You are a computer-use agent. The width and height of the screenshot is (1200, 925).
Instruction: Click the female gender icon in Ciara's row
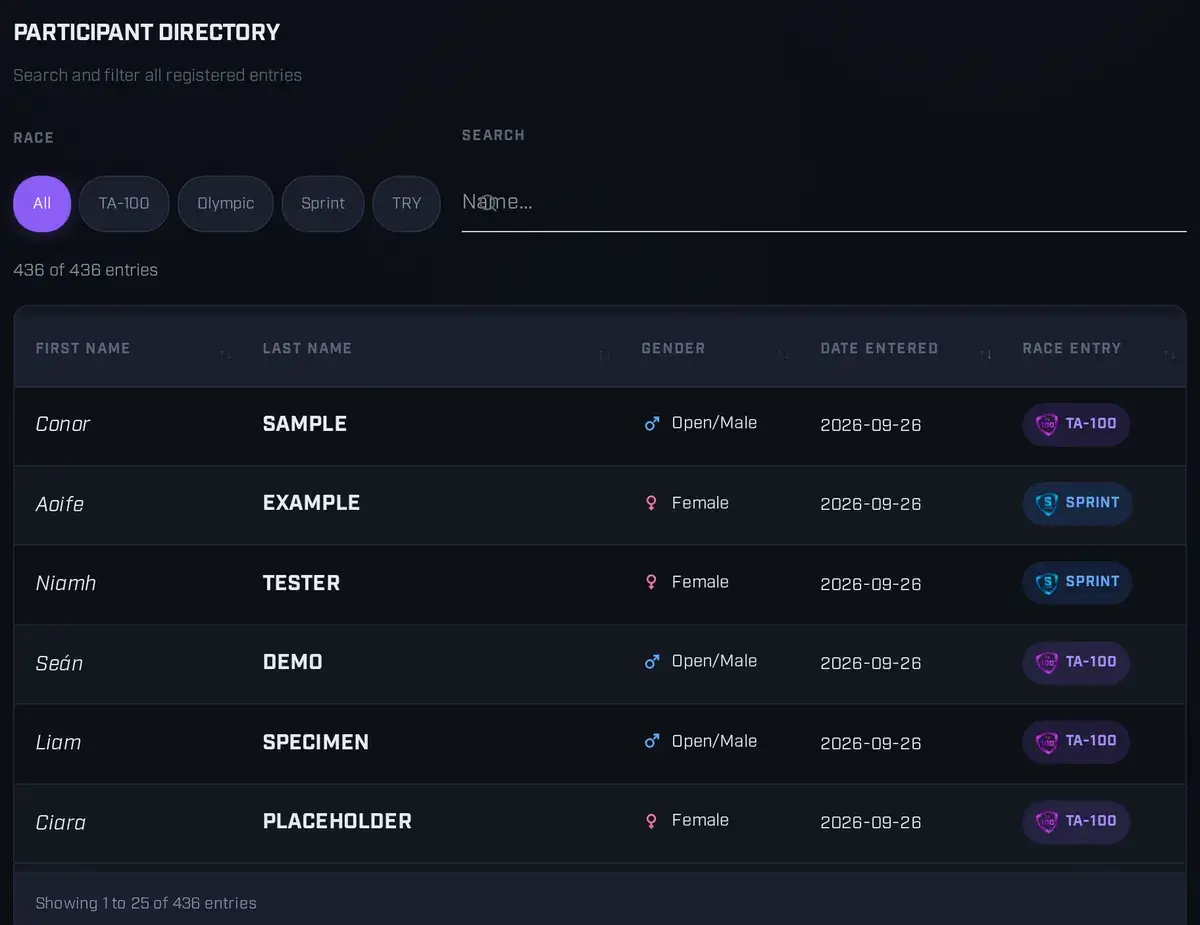(x=651, y=821)
